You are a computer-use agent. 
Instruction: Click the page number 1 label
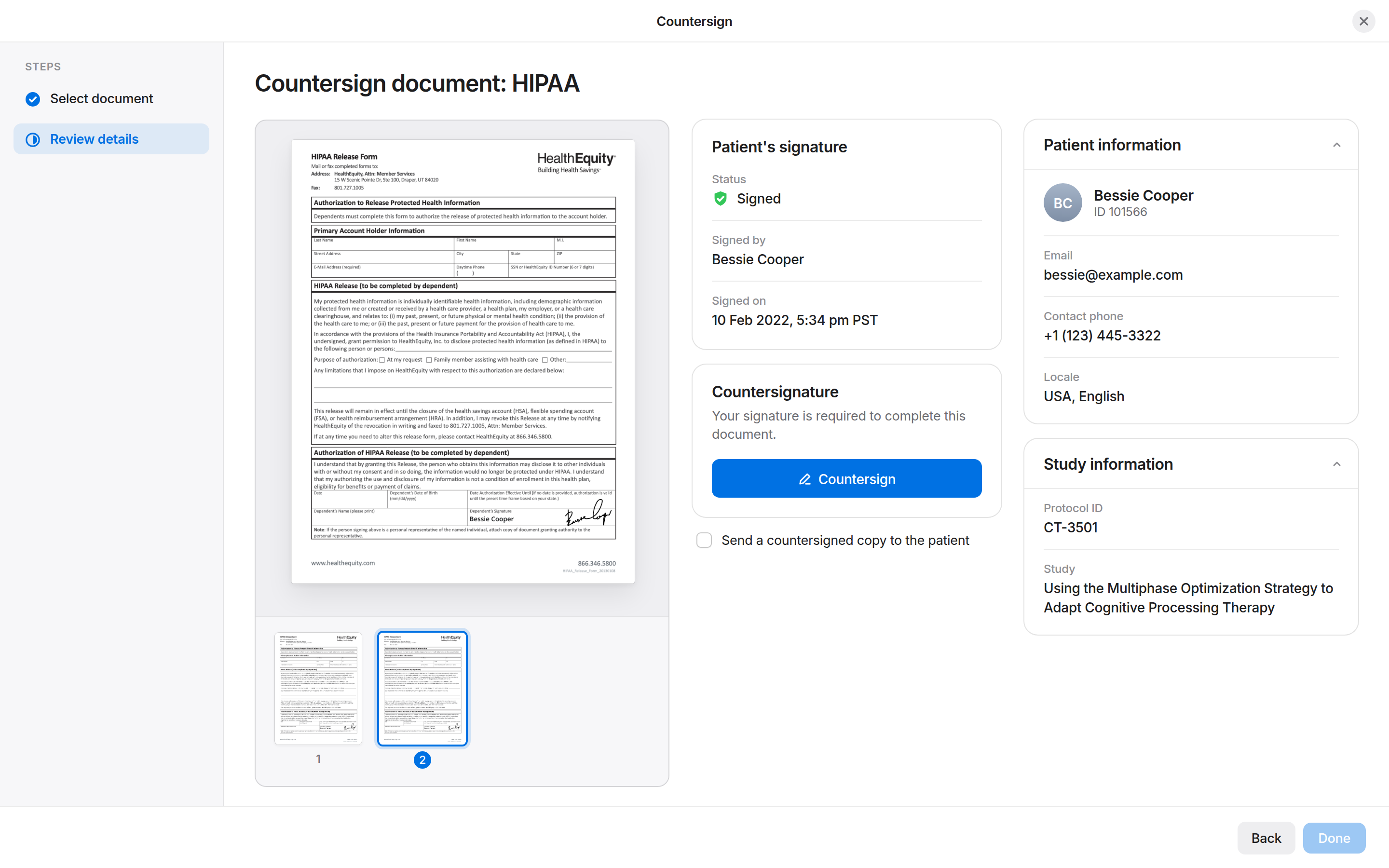click(x=318, y=759)
